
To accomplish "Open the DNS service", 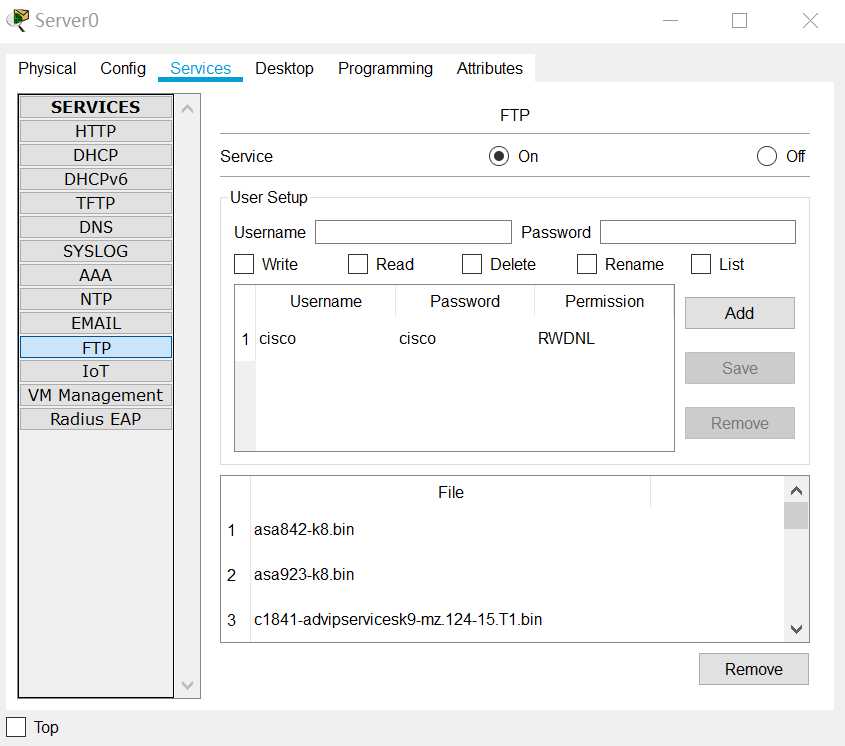I will click(96, 227).
